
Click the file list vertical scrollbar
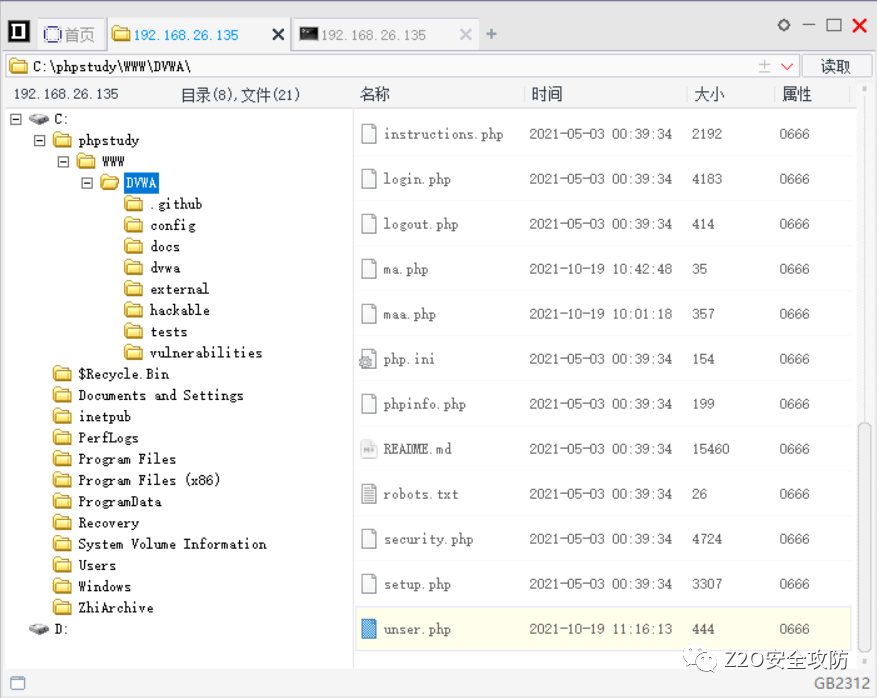click(x=865, y=538)
